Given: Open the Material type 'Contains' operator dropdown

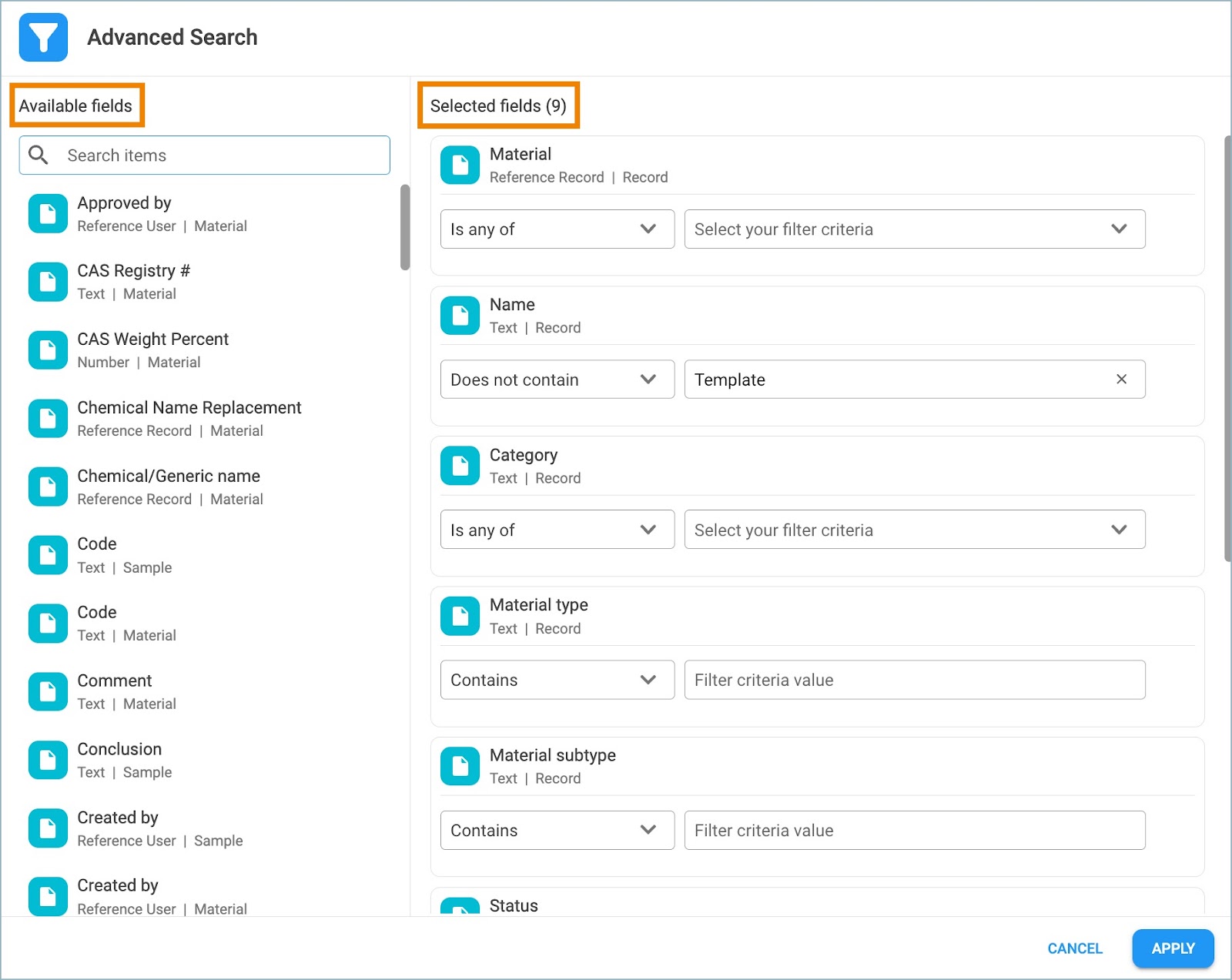Looking at the screenshot, I should (x=557, y=680).
